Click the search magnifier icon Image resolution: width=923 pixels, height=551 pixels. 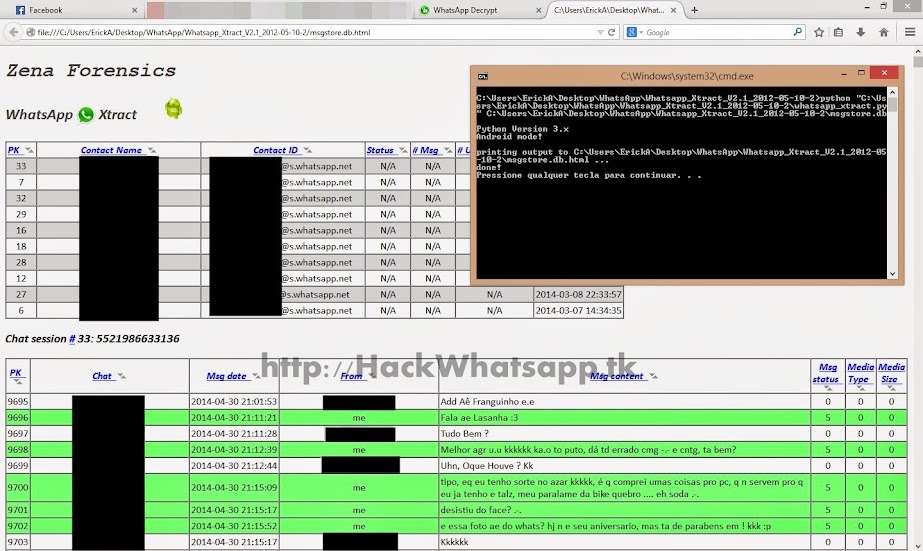click(x=798, y=32)
